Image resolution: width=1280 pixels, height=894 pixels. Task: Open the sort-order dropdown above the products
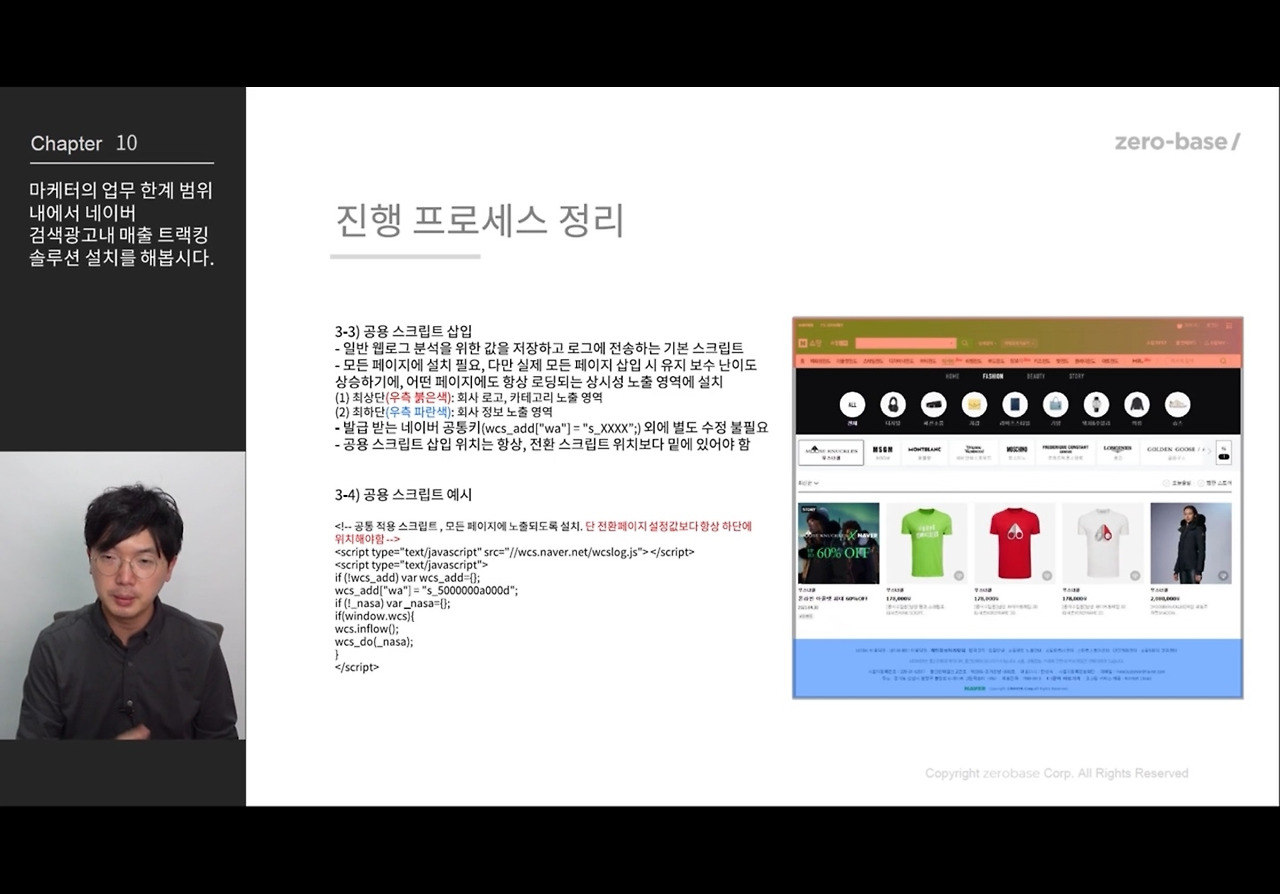(809, 483)
